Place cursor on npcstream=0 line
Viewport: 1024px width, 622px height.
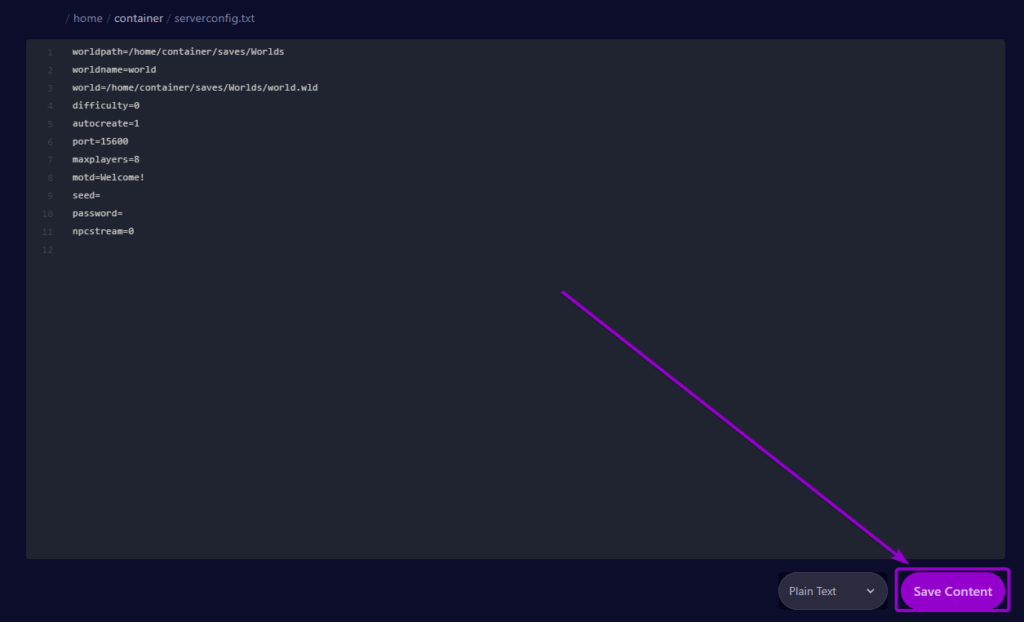[x=103, y=231]
